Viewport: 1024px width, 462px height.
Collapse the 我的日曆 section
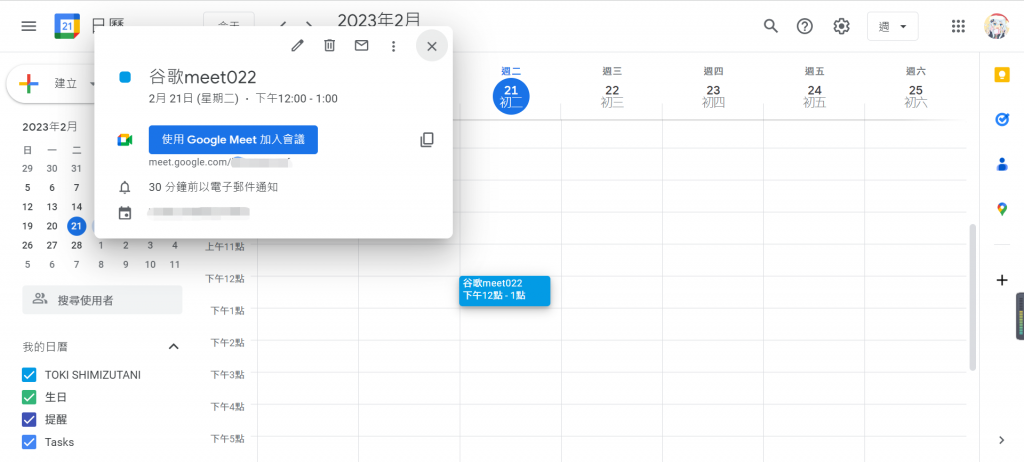[x=174, y=346]
